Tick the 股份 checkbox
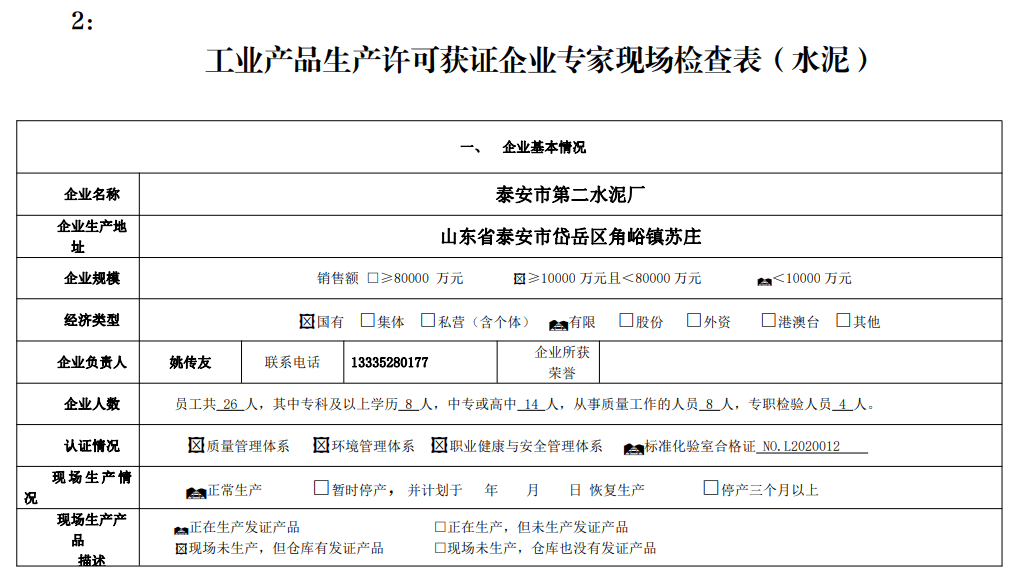This screenshot has width=1014, height=587. [627, 321]
